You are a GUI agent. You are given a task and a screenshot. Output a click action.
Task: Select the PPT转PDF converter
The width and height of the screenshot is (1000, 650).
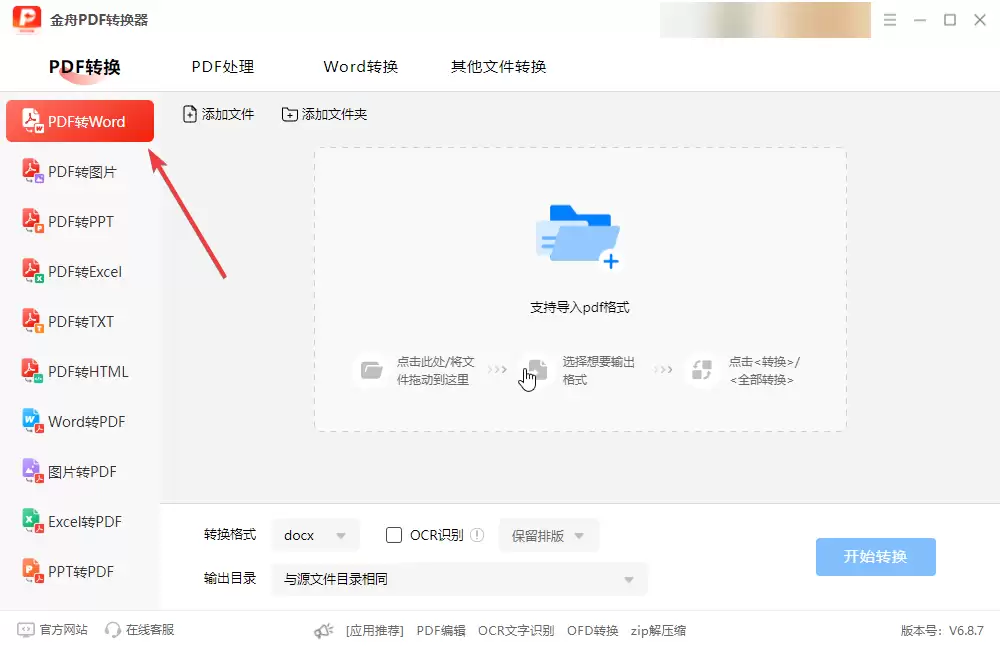(78, 571)
